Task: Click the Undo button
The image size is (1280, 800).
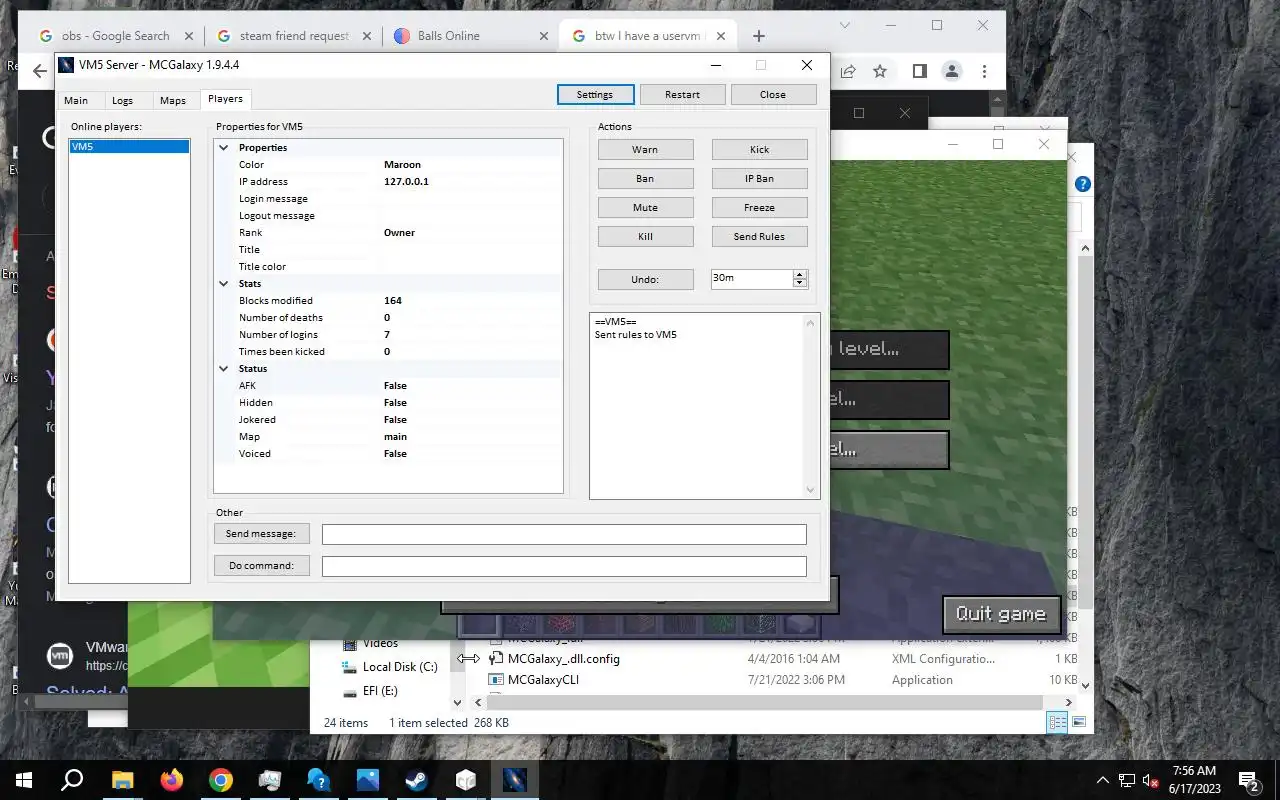Action: [x=645, y=279]
